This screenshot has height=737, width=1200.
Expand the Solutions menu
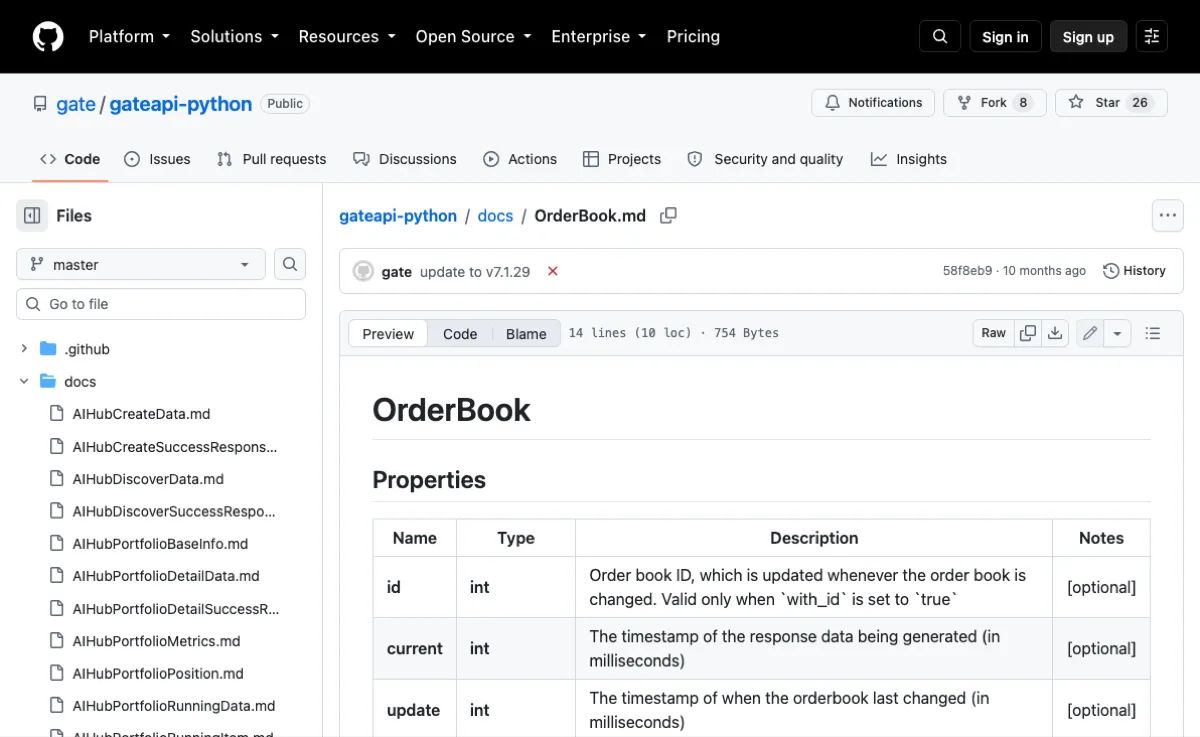coord(234,37)
